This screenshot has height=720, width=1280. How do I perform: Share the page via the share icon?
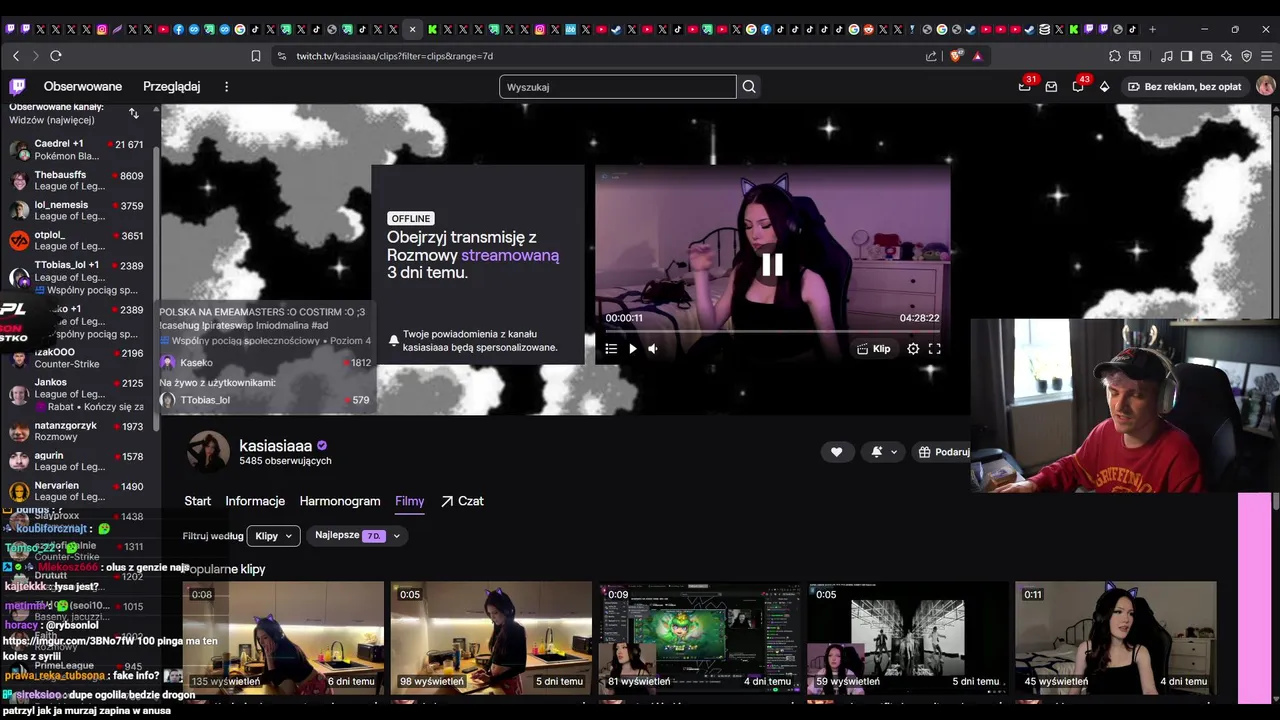[931, 56]
